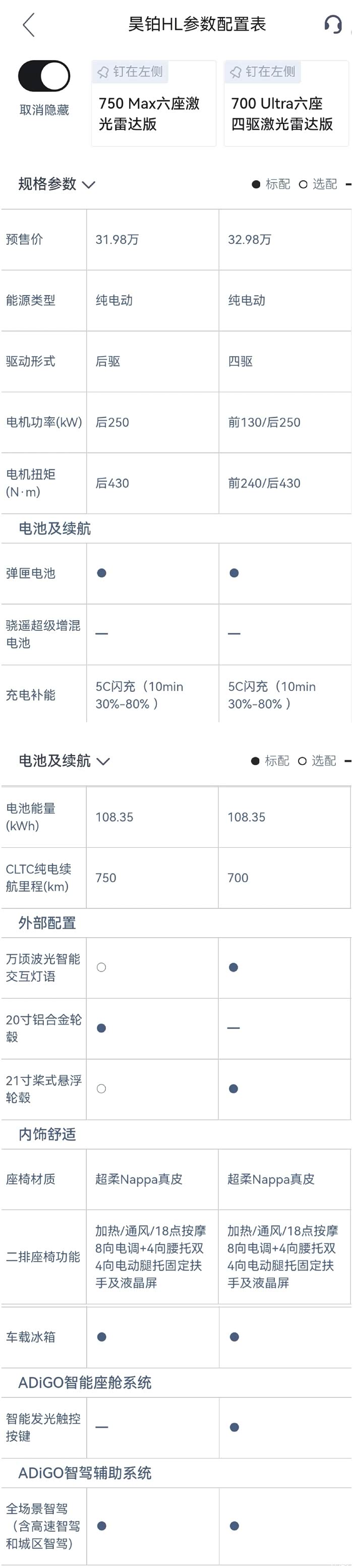
Task: Expand the 规格参数 dropdown chevron
Action: tap(89, 184)
